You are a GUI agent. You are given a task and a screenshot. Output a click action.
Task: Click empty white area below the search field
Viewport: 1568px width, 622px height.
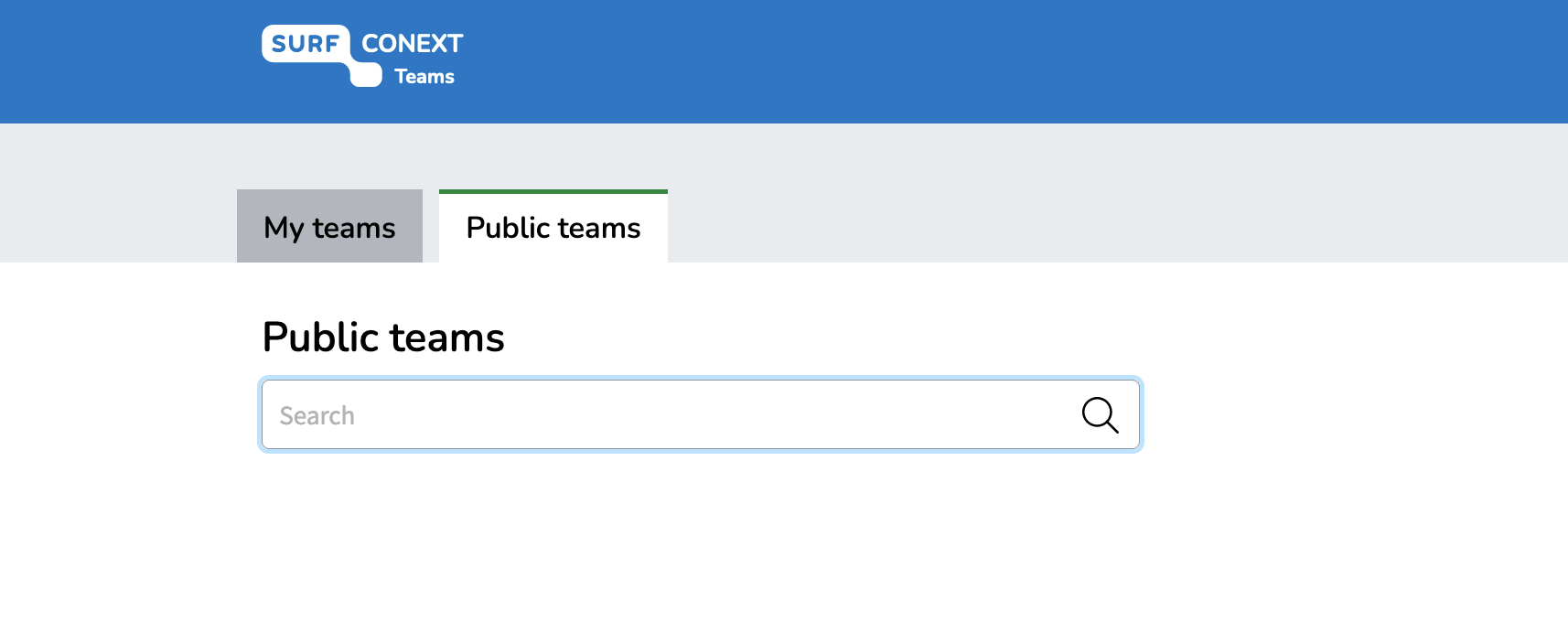point(701,540)
